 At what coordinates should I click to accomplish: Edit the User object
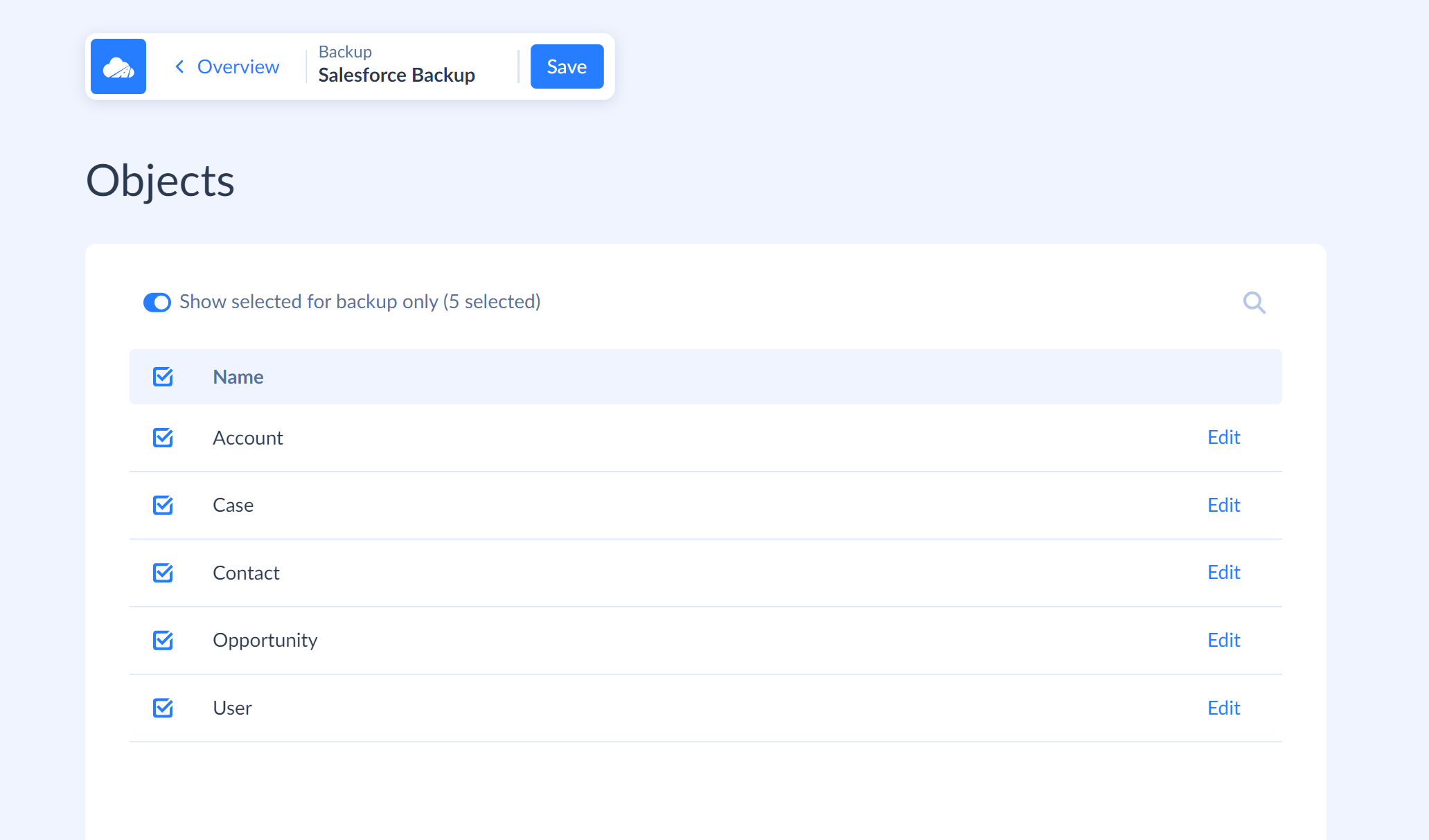coord(1223,708)
